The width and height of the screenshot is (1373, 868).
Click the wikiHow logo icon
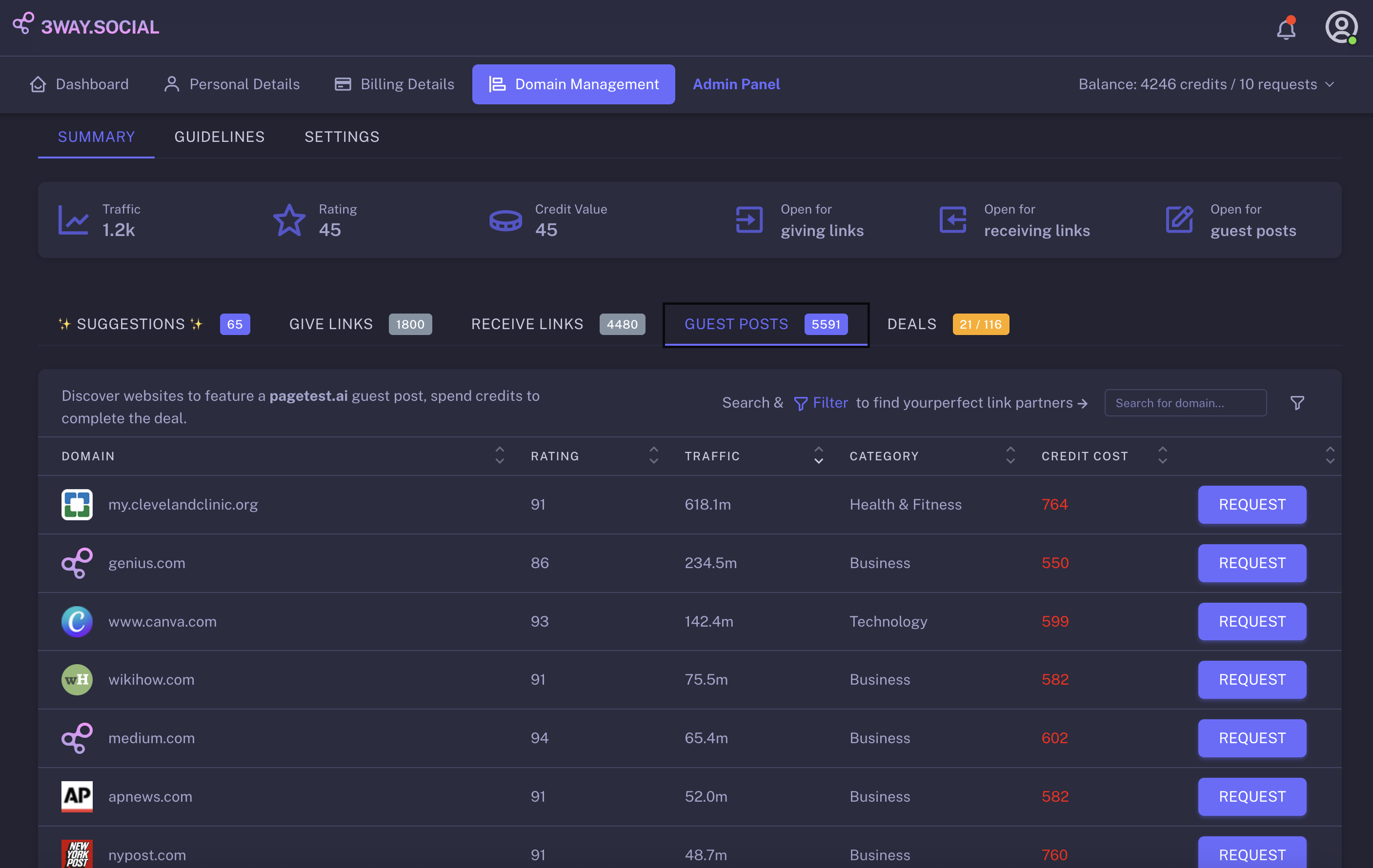77,680
